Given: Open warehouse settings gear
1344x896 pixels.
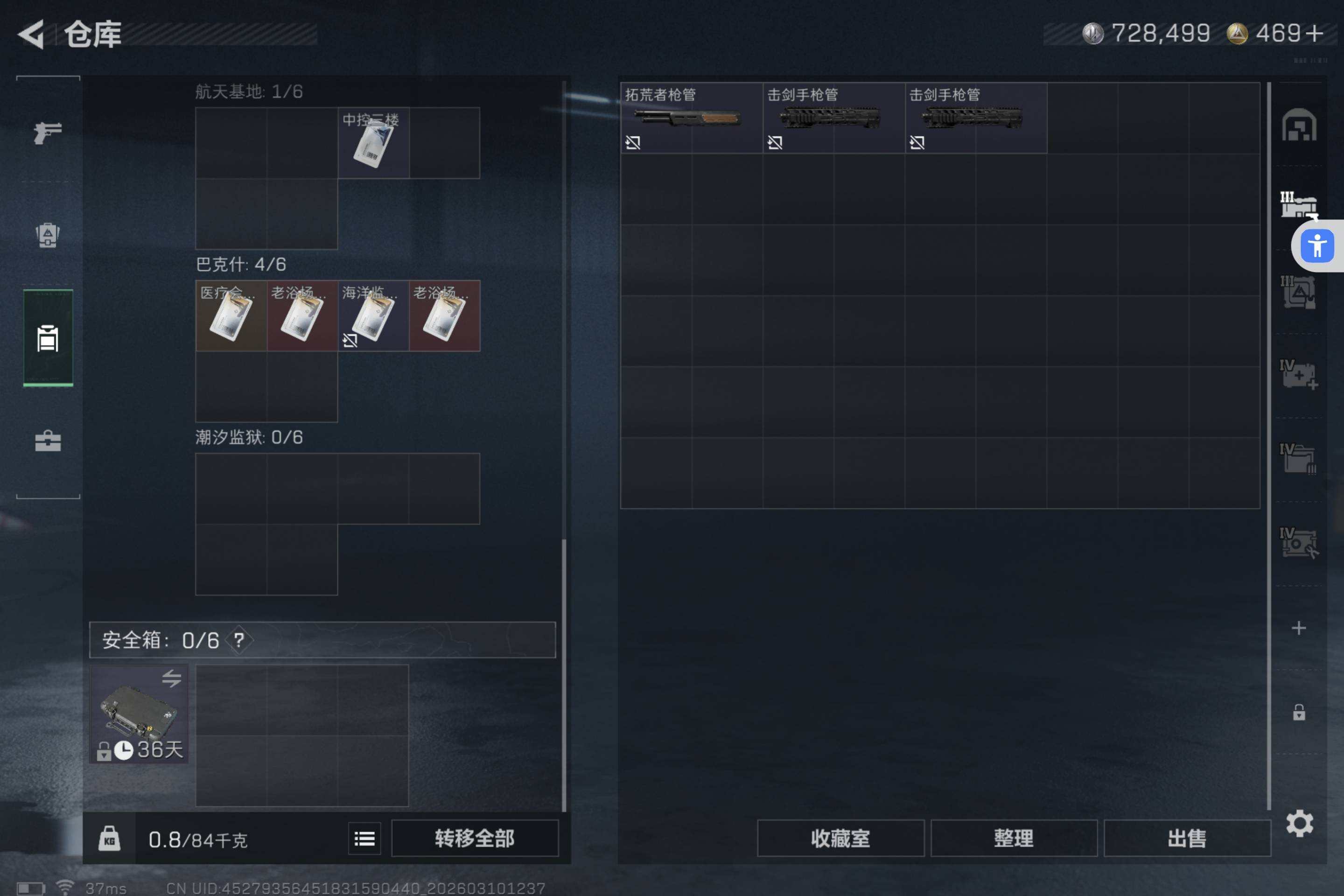Looking at the screenshot, I should (x=1299, y=823).
